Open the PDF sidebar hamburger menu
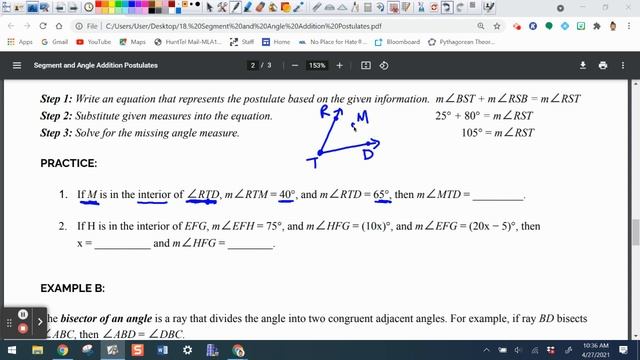This screenshot has height=360, width=640. [17, 65]
